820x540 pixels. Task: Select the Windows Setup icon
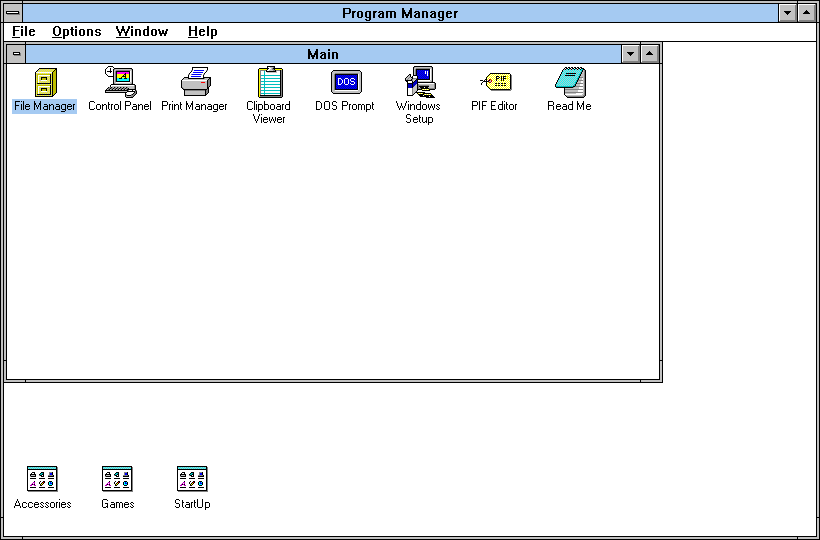click(420, 82)
